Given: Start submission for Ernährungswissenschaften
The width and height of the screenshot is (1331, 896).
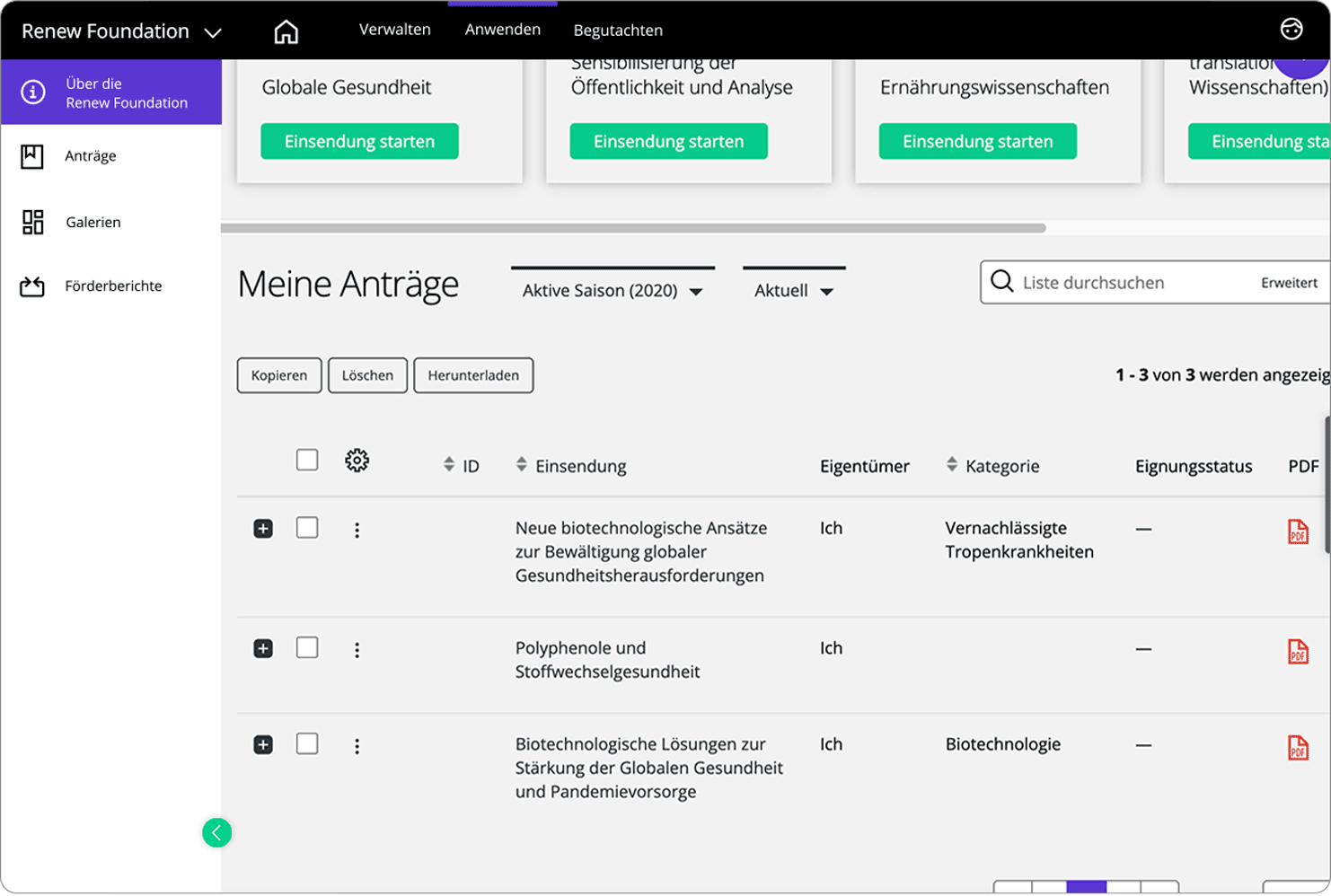Looking at the screenshot, I should pyautogui.click(x=977, y=141).
